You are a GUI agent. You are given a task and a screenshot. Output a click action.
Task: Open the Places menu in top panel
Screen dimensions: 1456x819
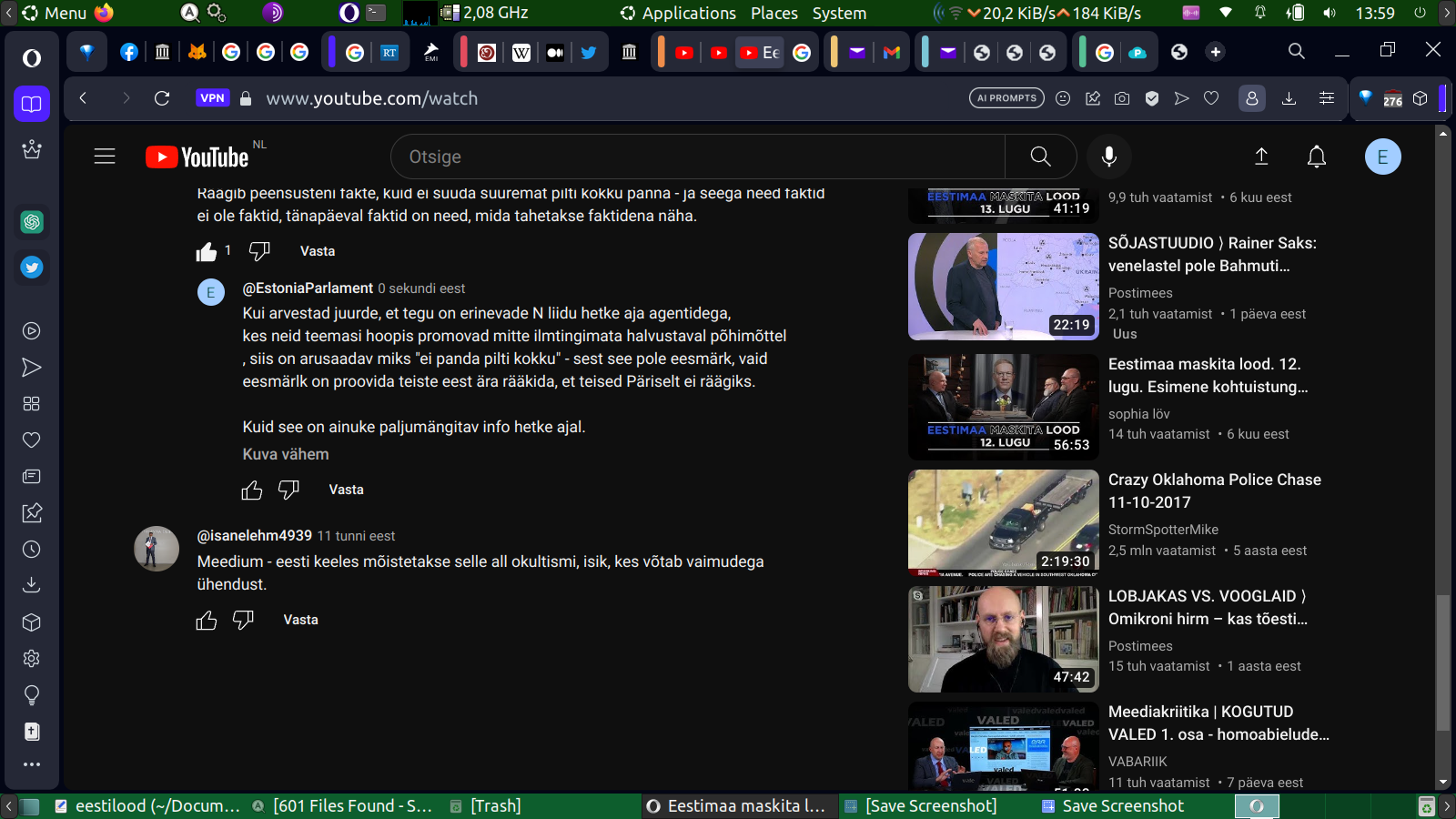pyautogui.click(x=774, y=13)
